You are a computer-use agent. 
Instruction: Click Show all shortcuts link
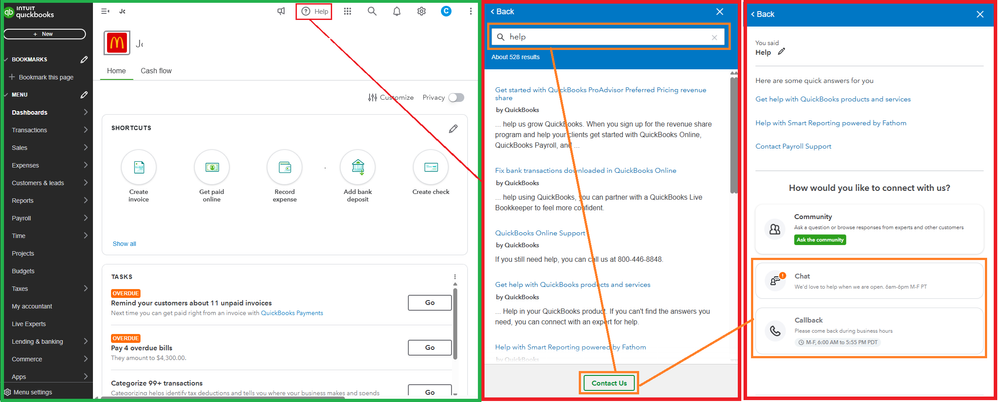pos(124,244)
